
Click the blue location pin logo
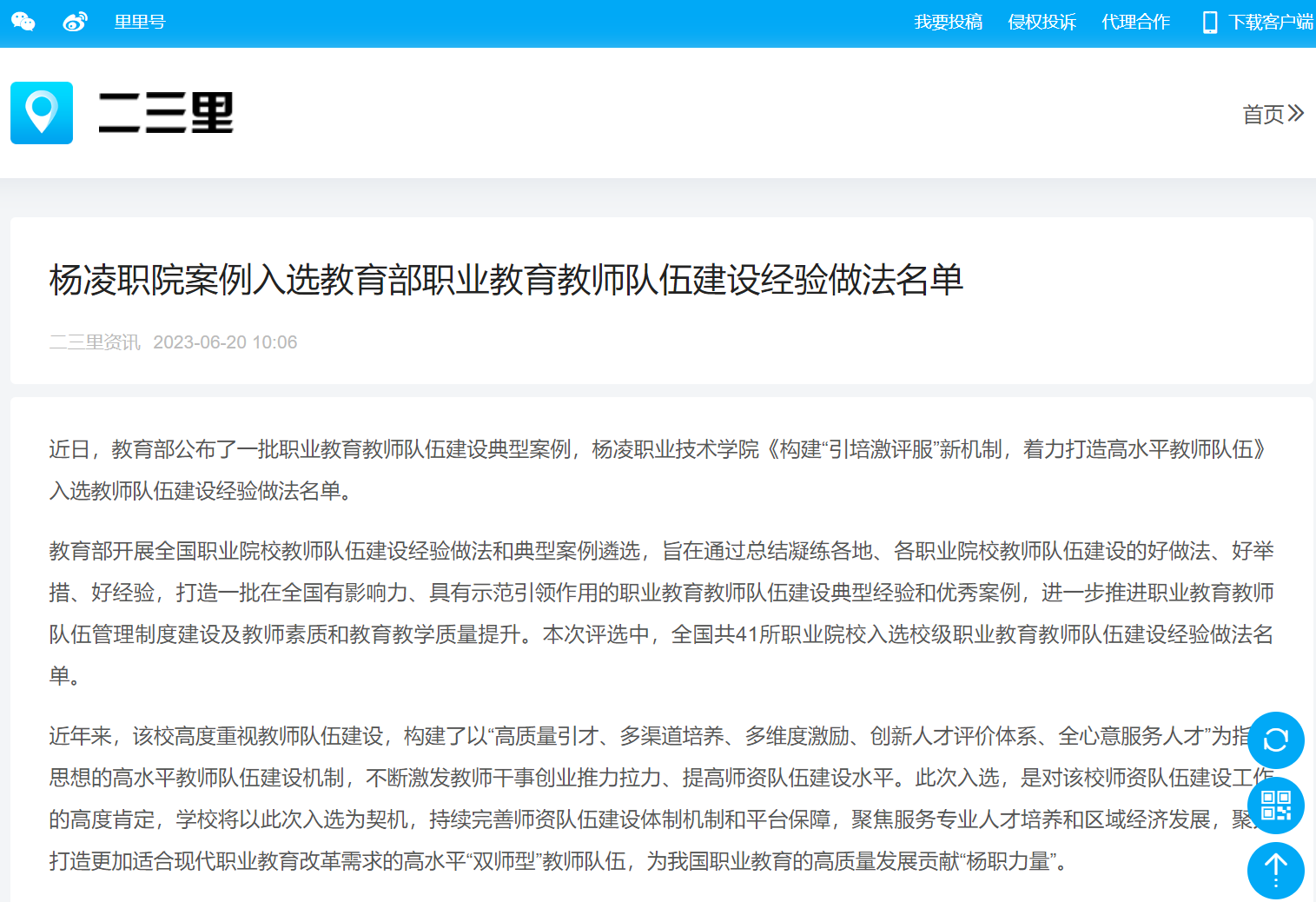pyautogui.click(x=42, y=113)
